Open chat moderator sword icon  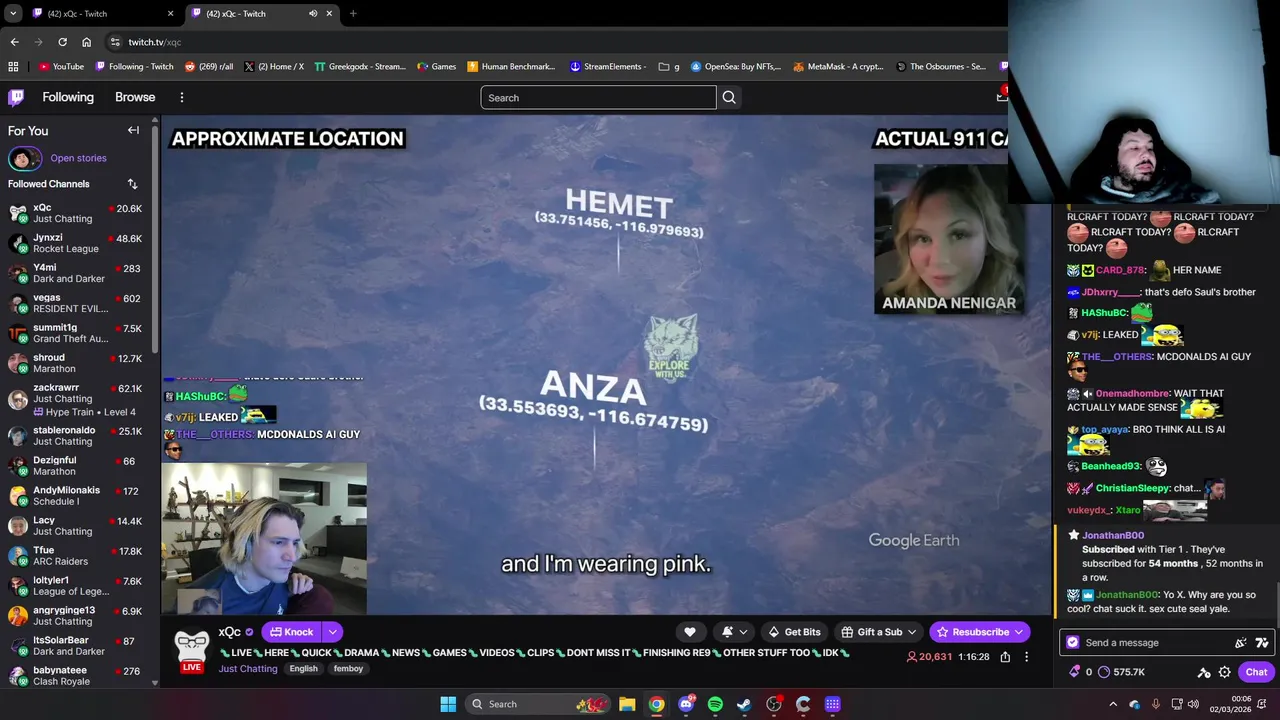pyautogui.click(x=1204, y=672)
